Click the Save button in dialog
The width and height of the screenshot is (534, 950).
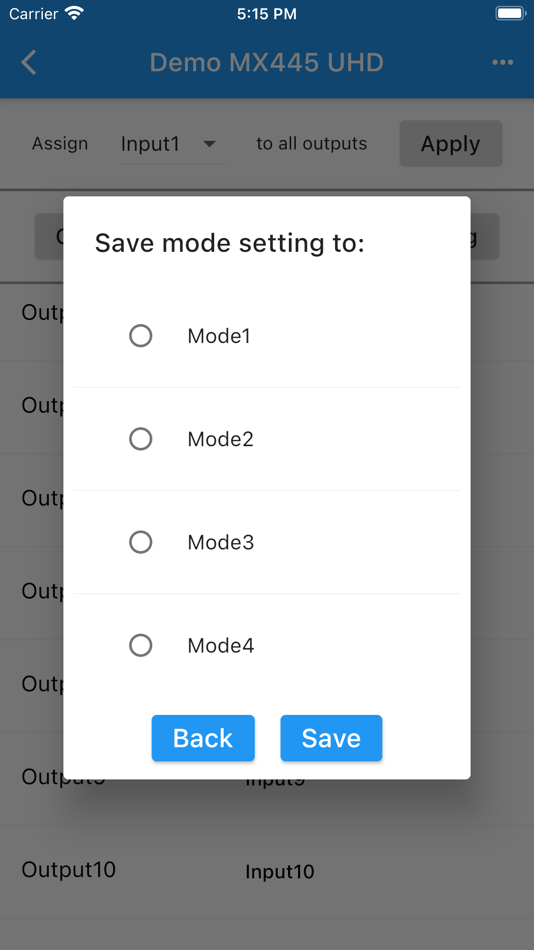(x=331, y=738)
